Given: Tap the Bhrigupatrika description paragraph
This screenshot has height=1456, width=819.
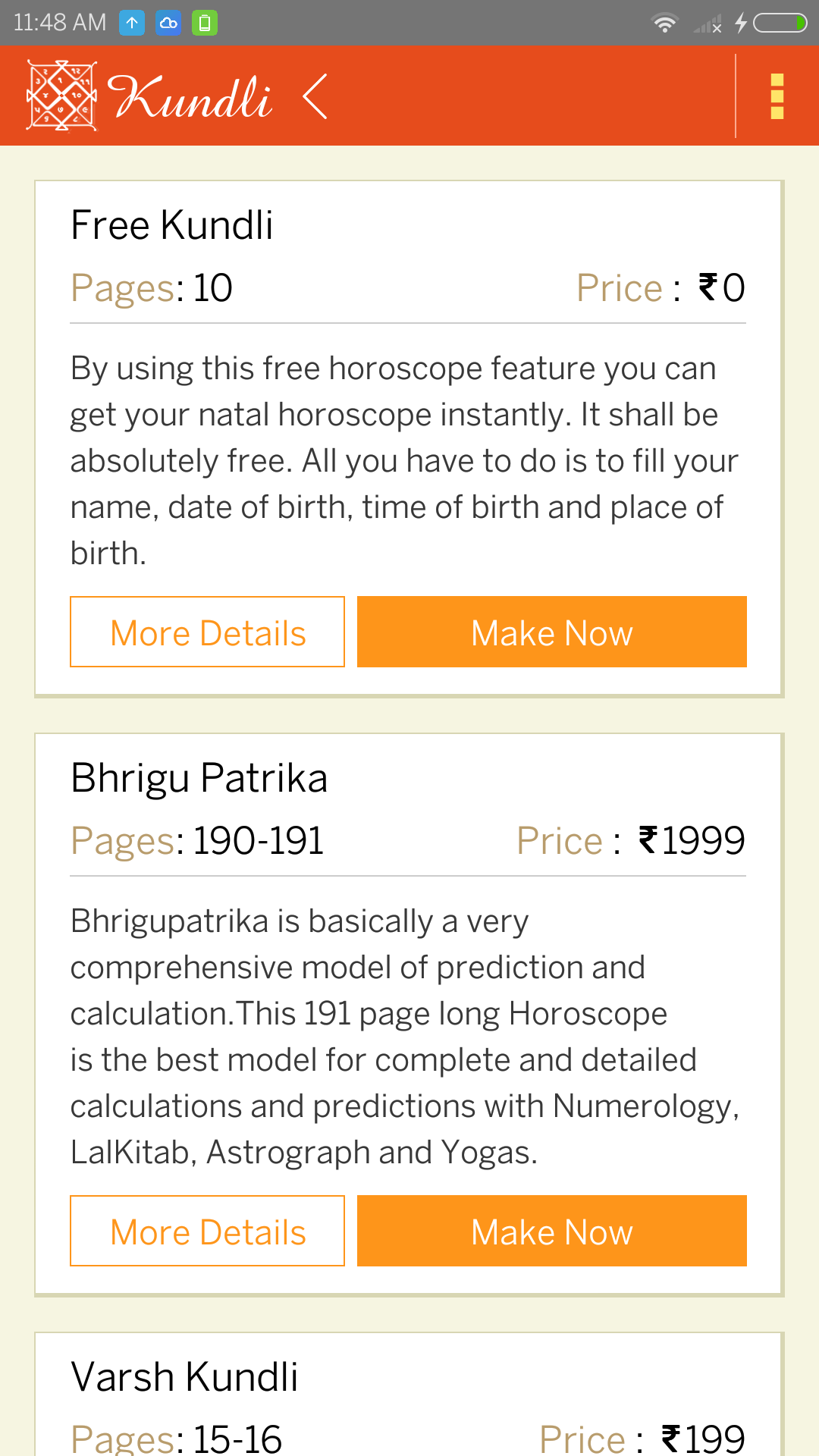Looking at the screenshot, I should [x=406, y=1037].
